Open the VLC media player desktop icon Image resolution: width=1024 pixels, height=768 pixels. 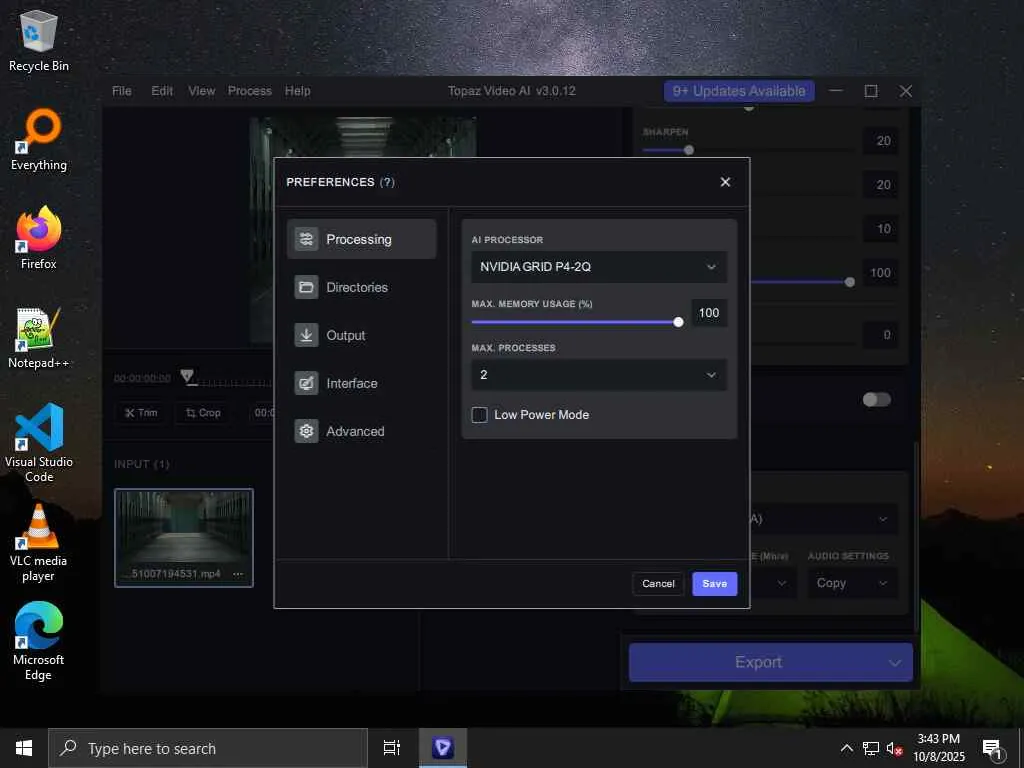(39, 543)
